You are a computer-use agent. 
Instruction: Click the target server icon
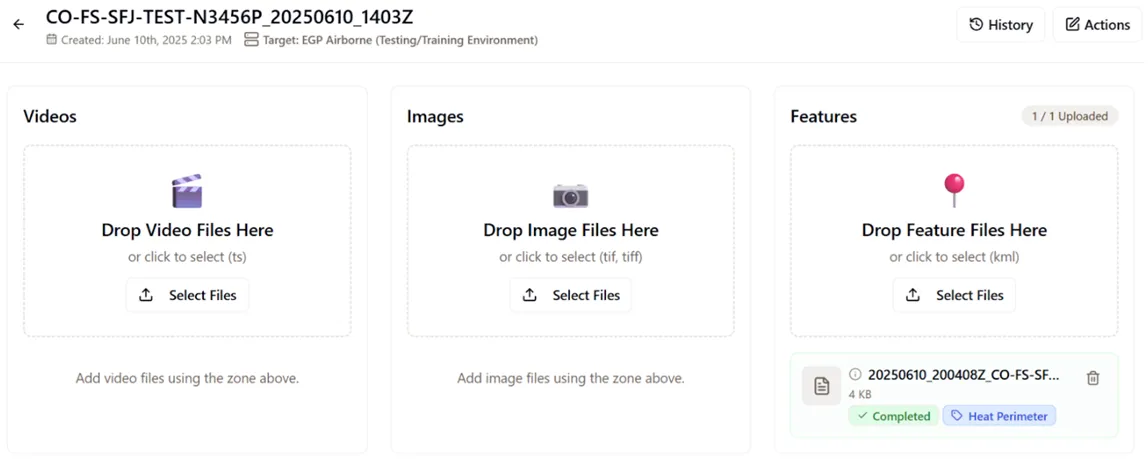pyautogui.click(x=251, y=40)
